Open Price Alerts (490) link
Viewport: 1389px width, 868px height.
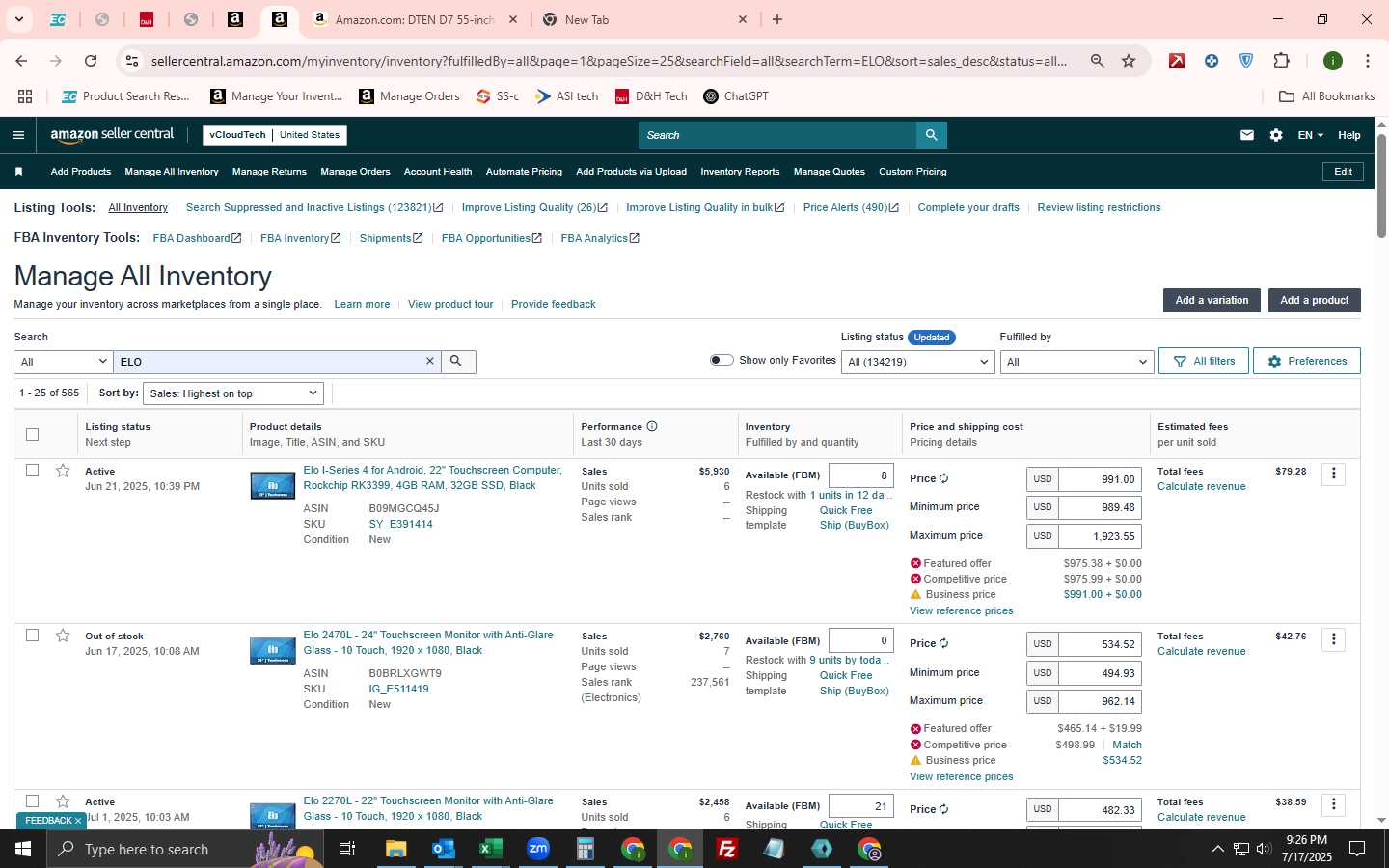pos(851,207)
